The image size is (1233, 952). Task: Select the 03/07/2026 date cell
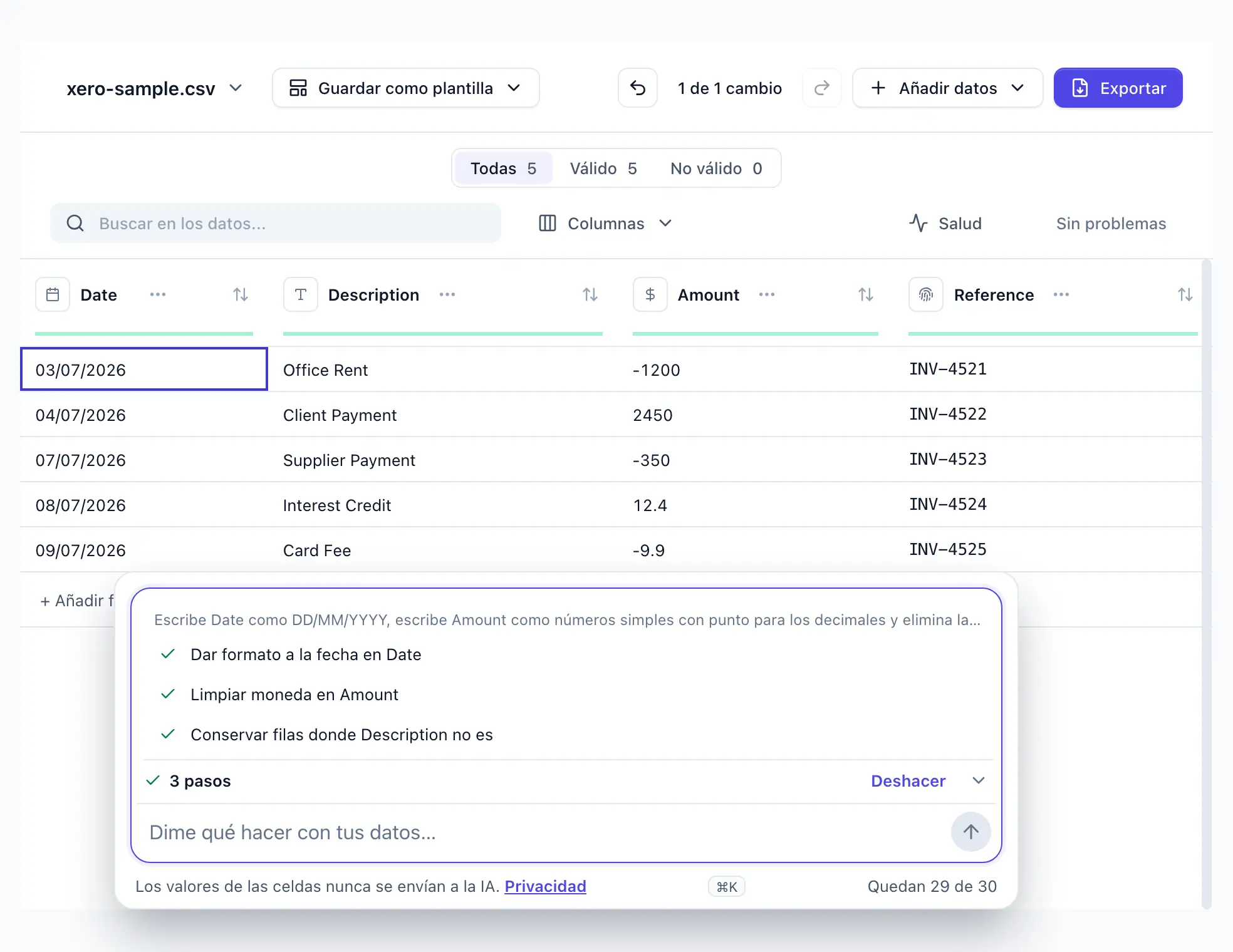[x=144, y=370]
